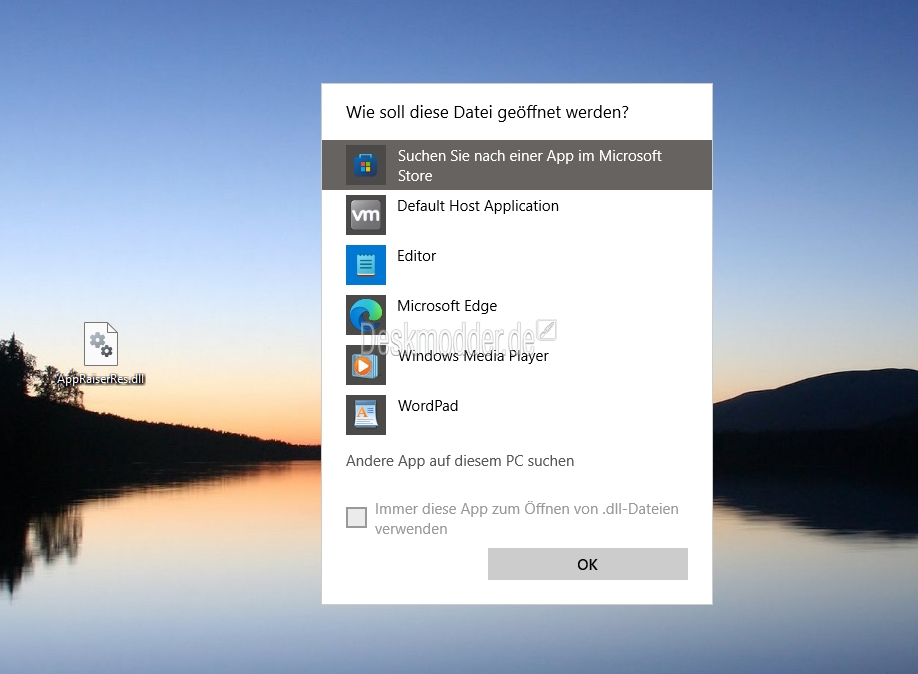Click the Editor notepad icon
This screenshot has width=918, height=674.
[366, 265]
